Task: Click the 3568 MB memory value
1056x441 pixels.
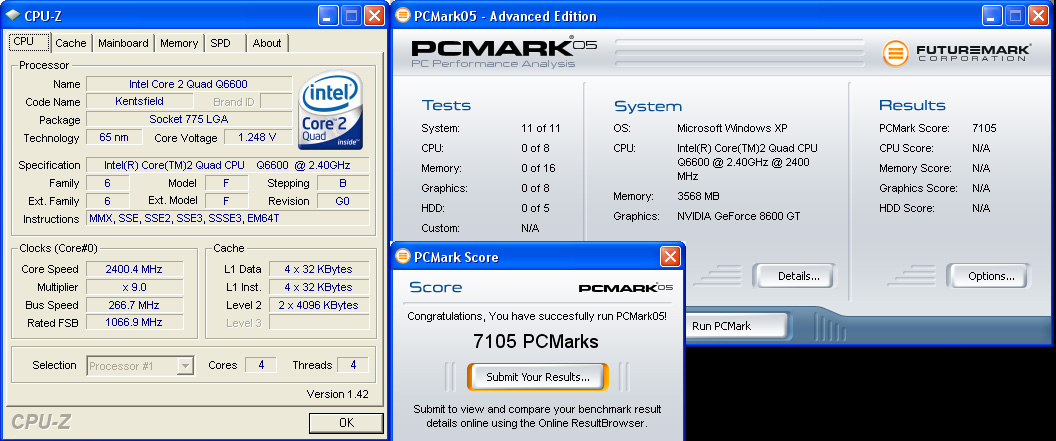Action: click(x=698, y=197)
